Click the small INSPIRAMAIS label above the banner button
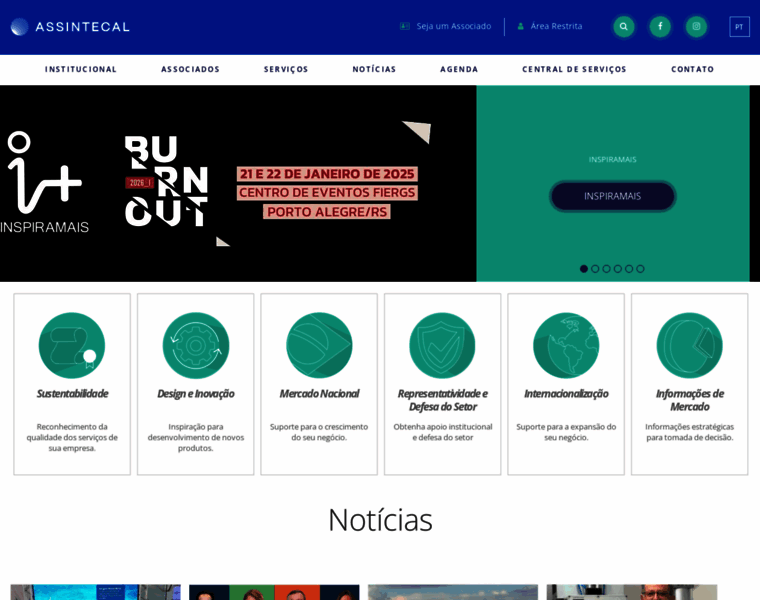The height and width of the screenshot is (600, 760). 613,159
